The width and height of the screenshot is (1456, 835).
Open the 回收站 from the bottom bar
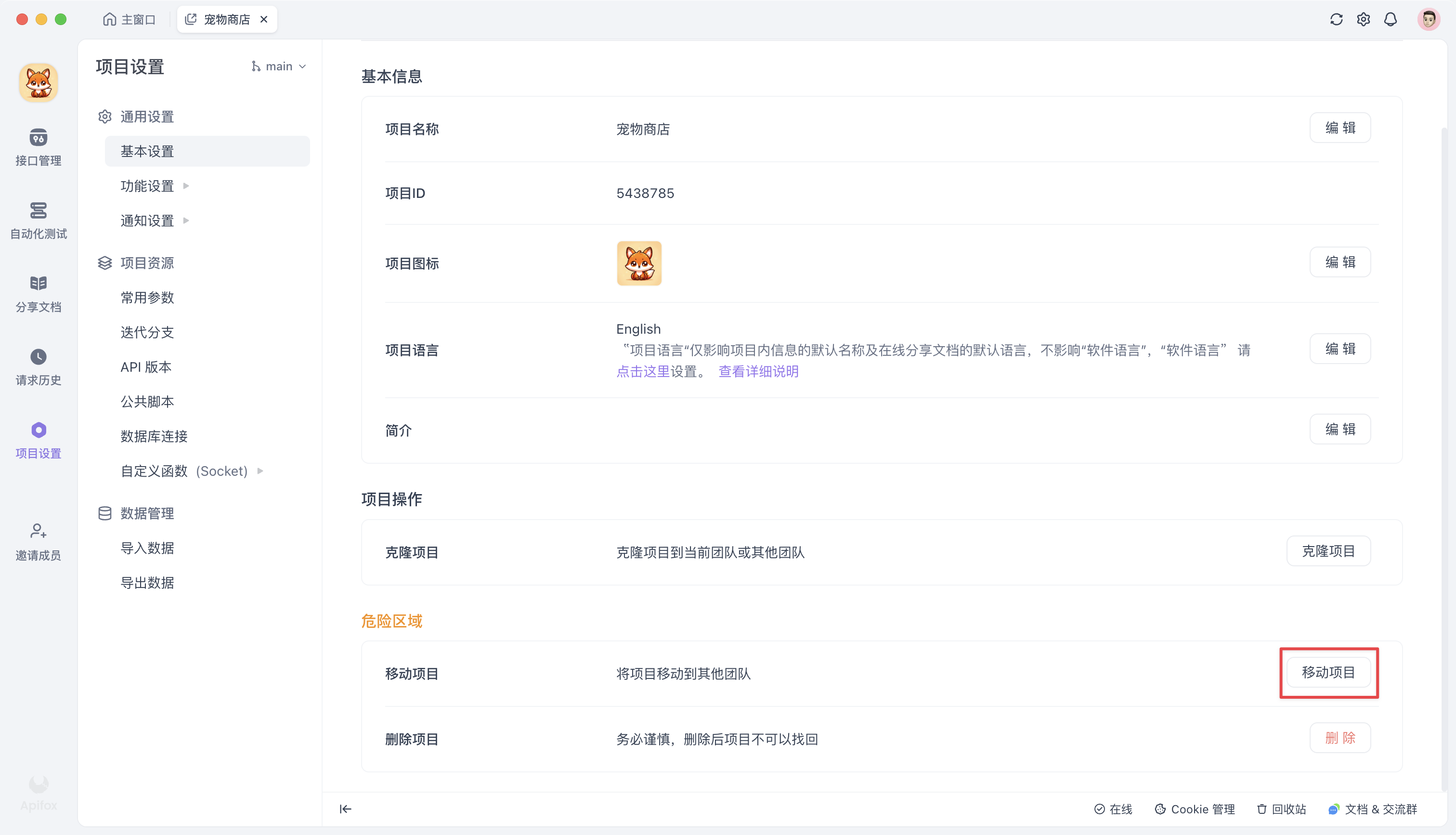point(1282,809)
